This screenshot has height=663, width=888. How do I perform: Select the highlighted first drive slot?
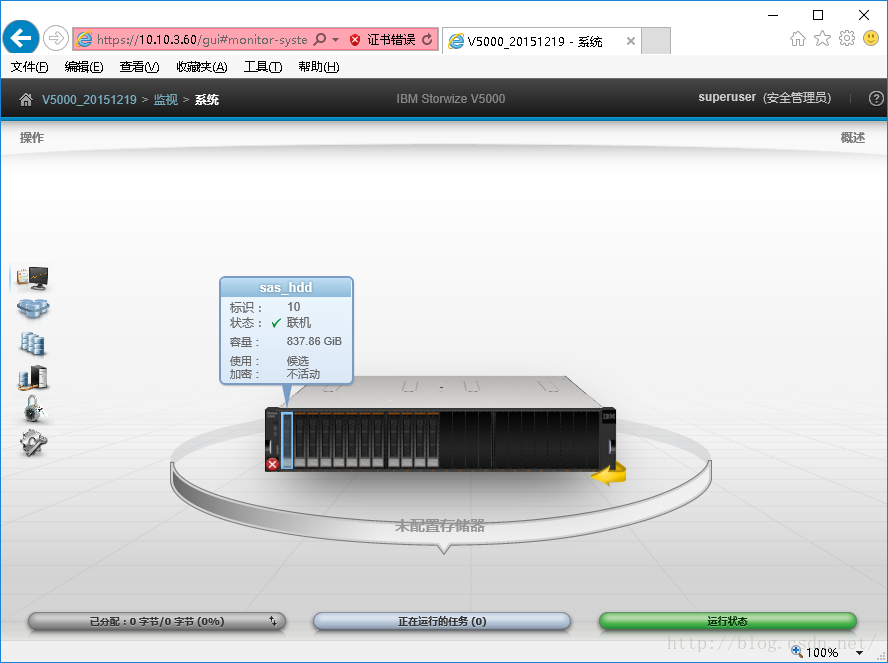click(287, 440)
